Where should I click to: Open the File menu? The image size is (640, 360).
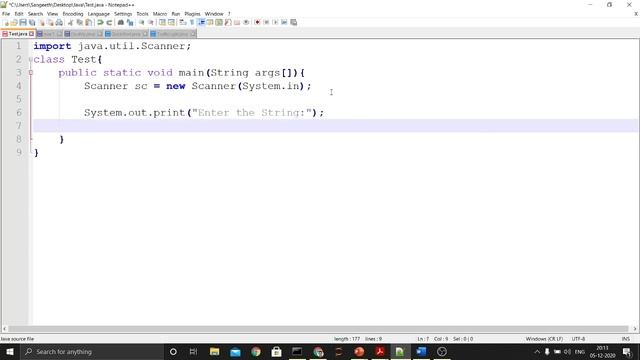(6, 14)
